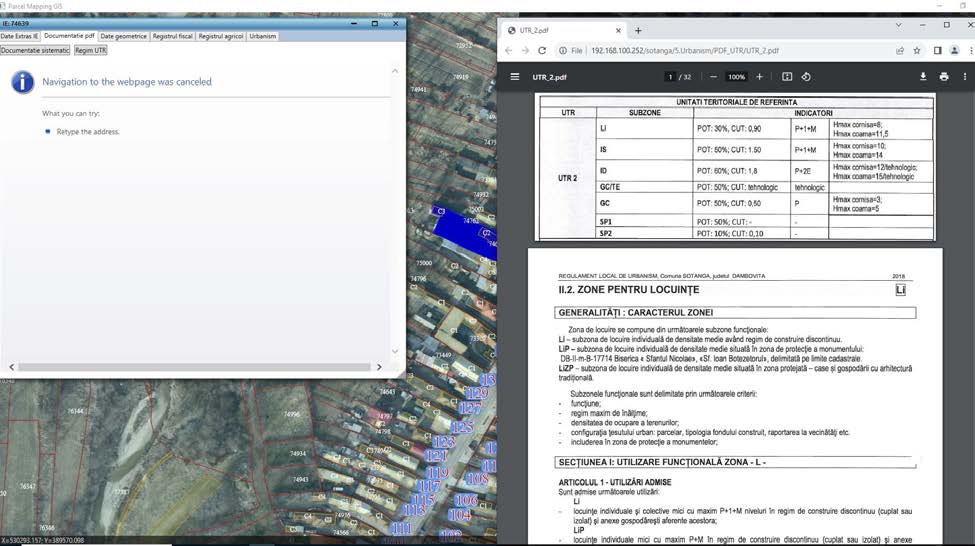The width and height of the screenshot is (975, 546).
Task: Expand the browser tab search chevron
Action: click(898, 23)
